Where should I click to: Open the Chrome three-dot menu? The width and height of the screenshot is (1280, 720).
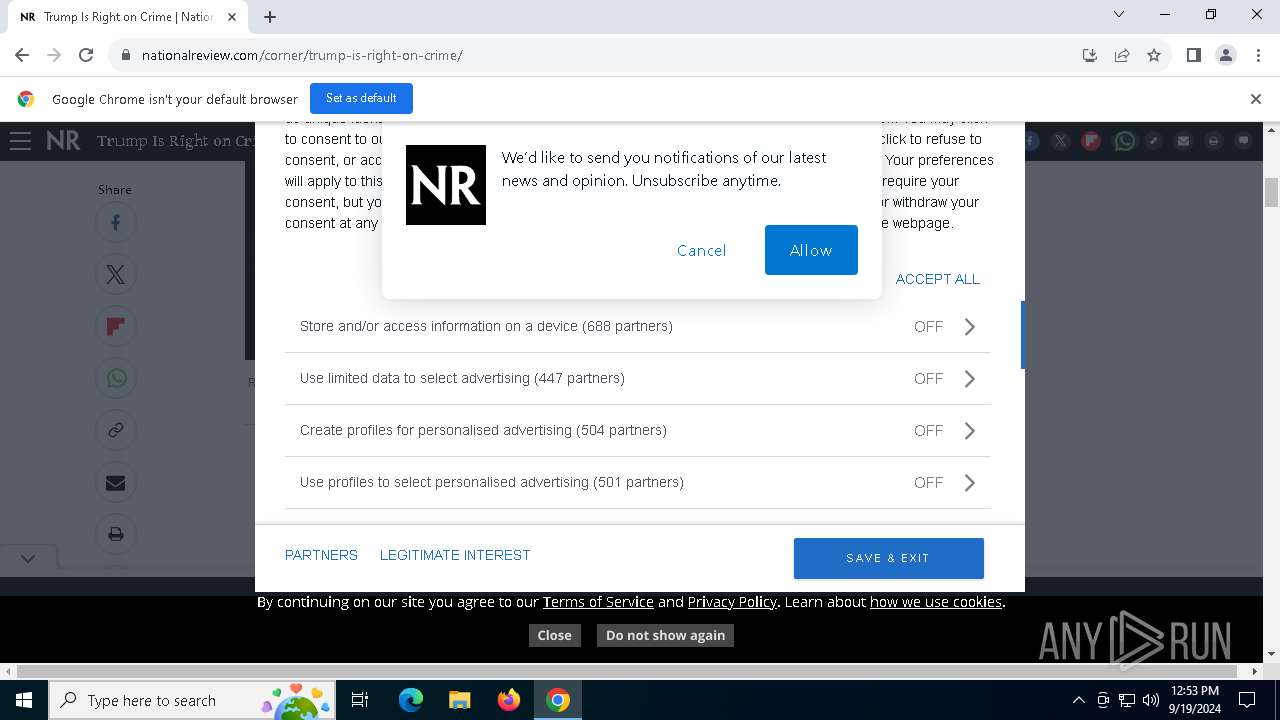point(1258,55)
